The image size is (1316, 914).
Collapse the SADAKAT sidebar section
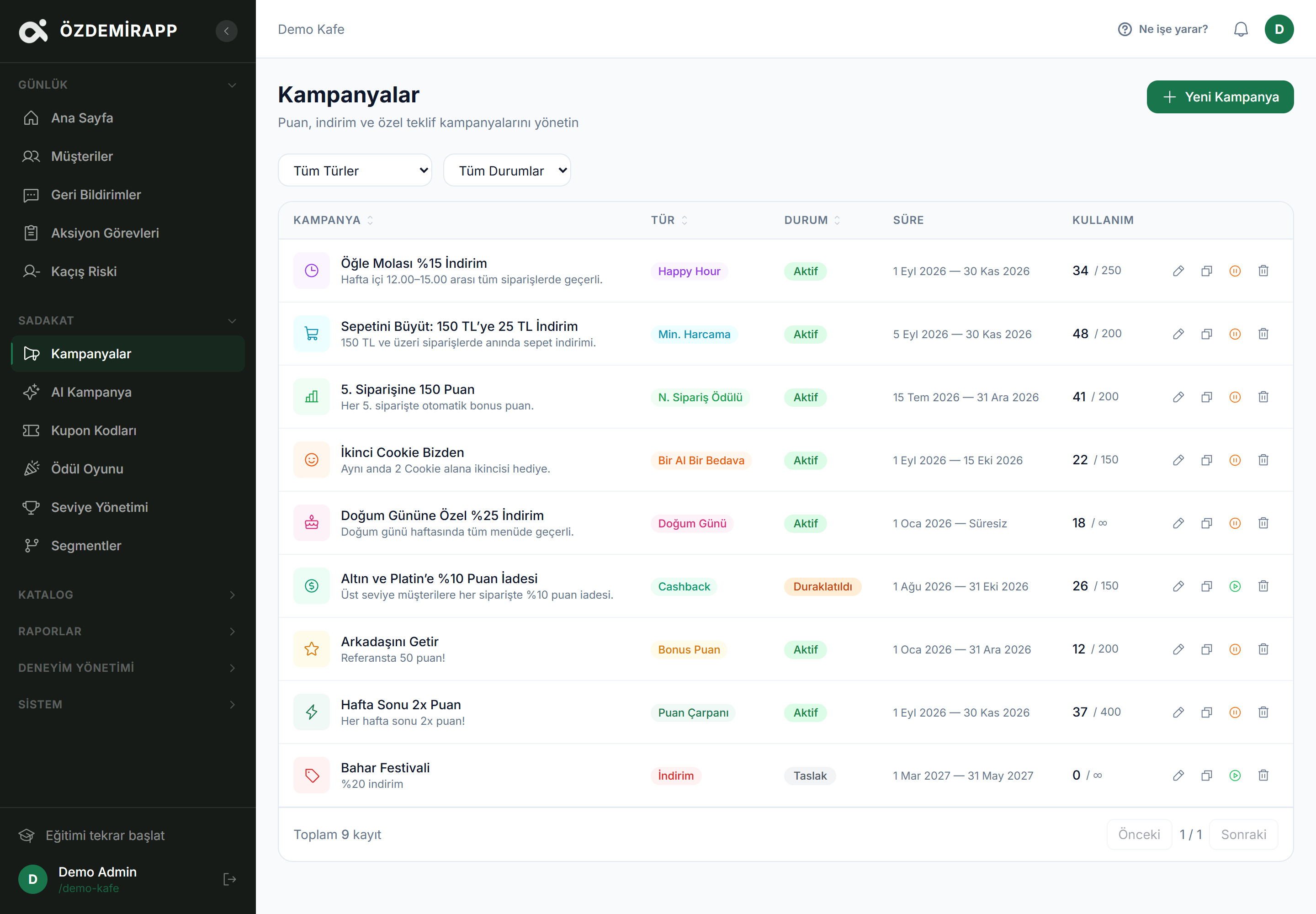coord(127,321)
